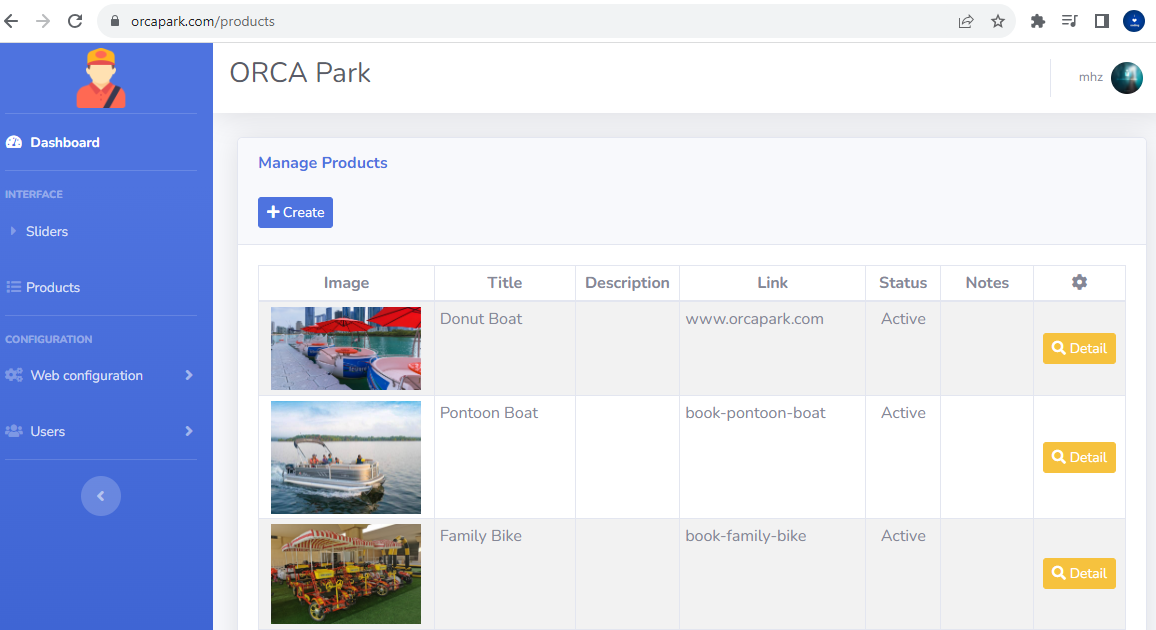Click the security guard avatar logo

click(x=101, y=78)
